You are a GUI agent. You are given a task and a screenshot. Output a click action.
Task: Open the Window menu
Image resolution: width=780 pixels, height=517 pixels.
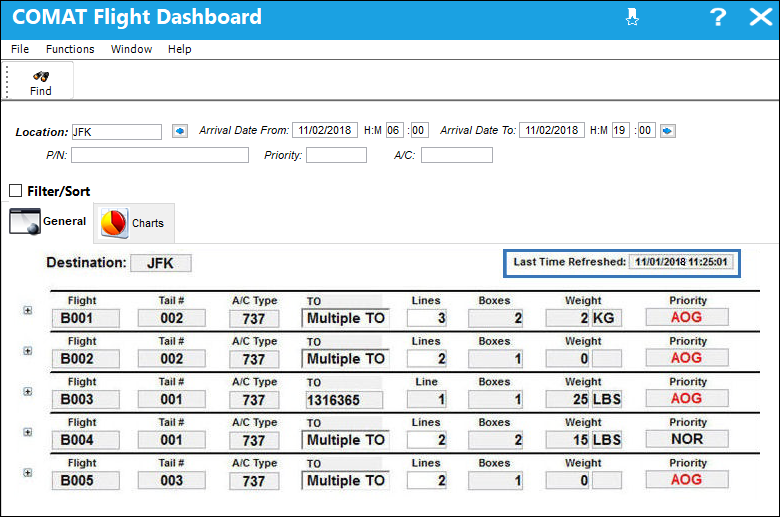(x=131, y=49)
